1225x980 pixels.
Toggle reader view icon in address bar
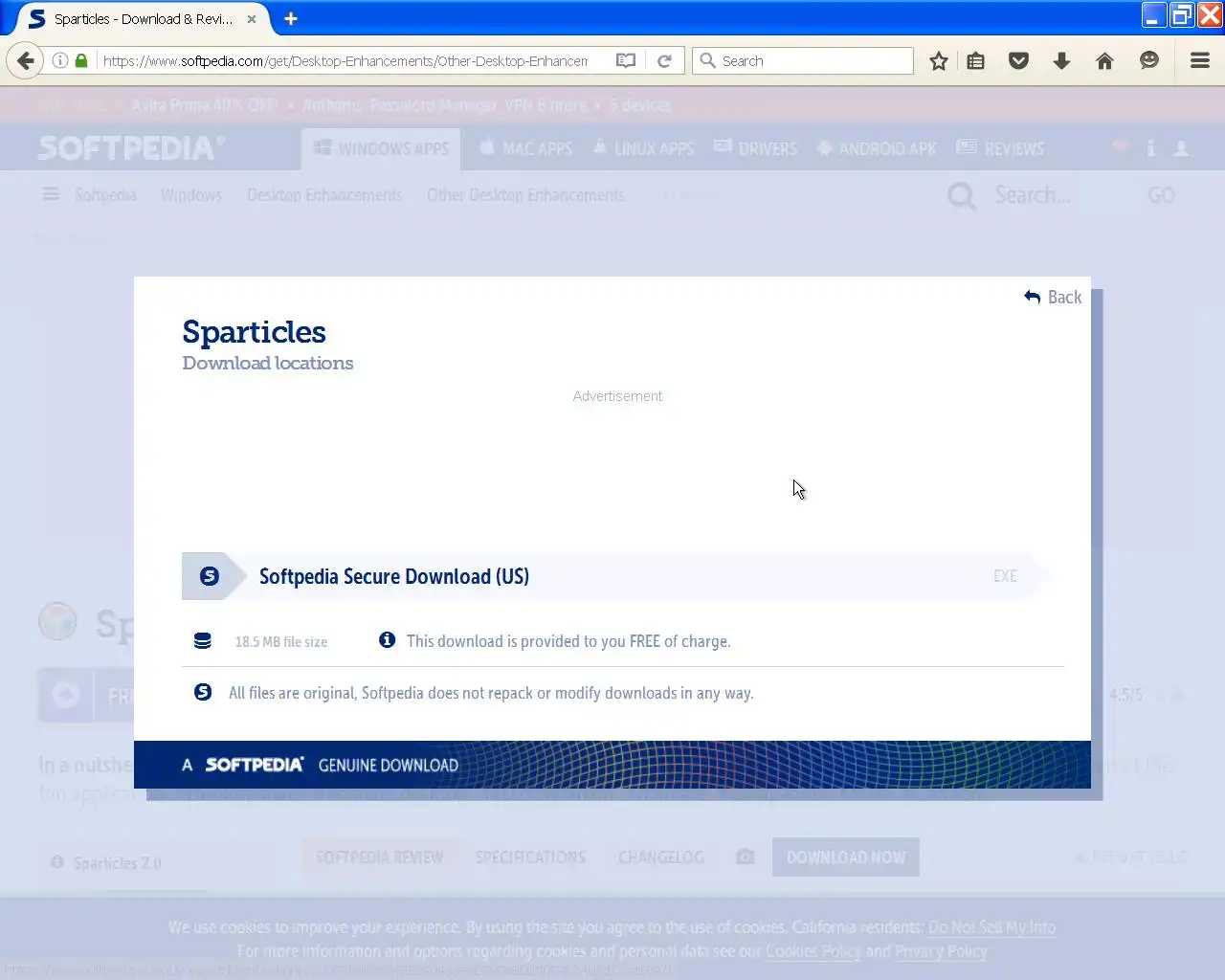(626, 60)
